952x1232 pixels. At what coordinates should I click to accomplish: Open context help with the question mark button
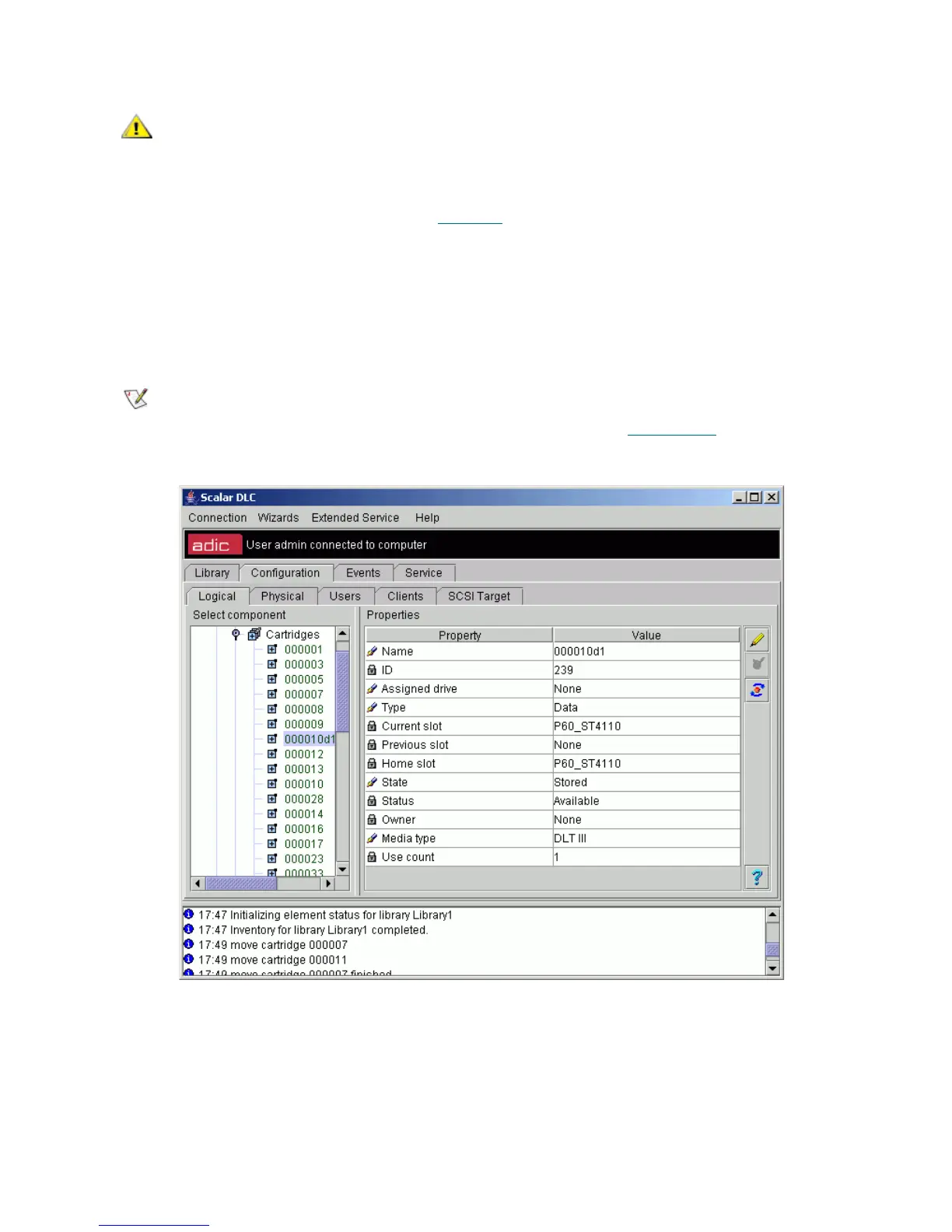pos(757,877)
